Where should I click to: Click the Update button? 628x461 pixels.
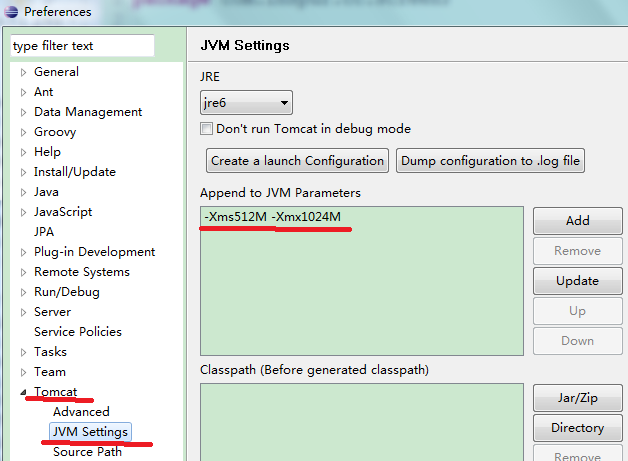tap(578, 281)
